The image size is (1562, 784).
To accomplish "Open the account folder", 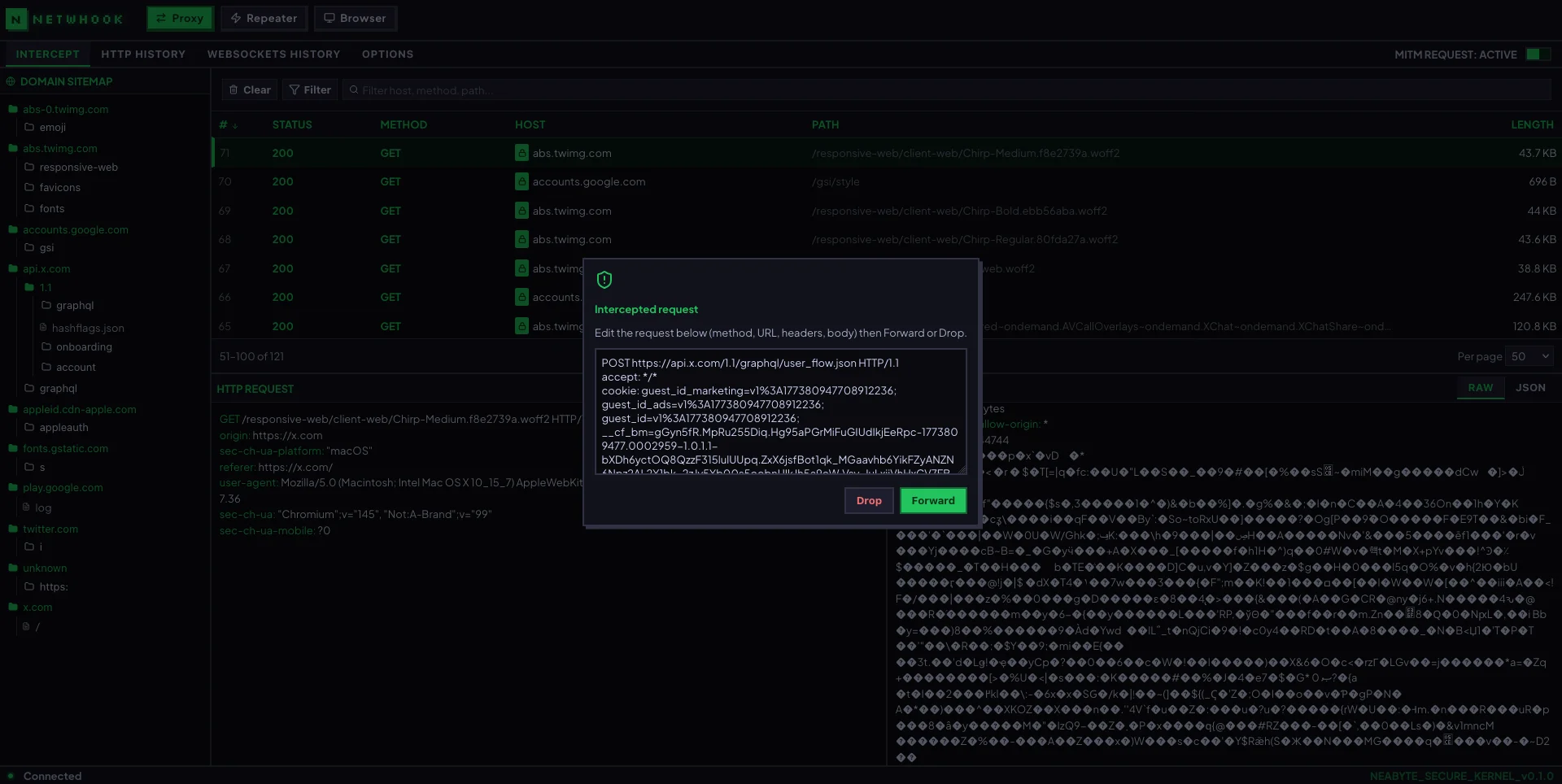I will [68, 367].
